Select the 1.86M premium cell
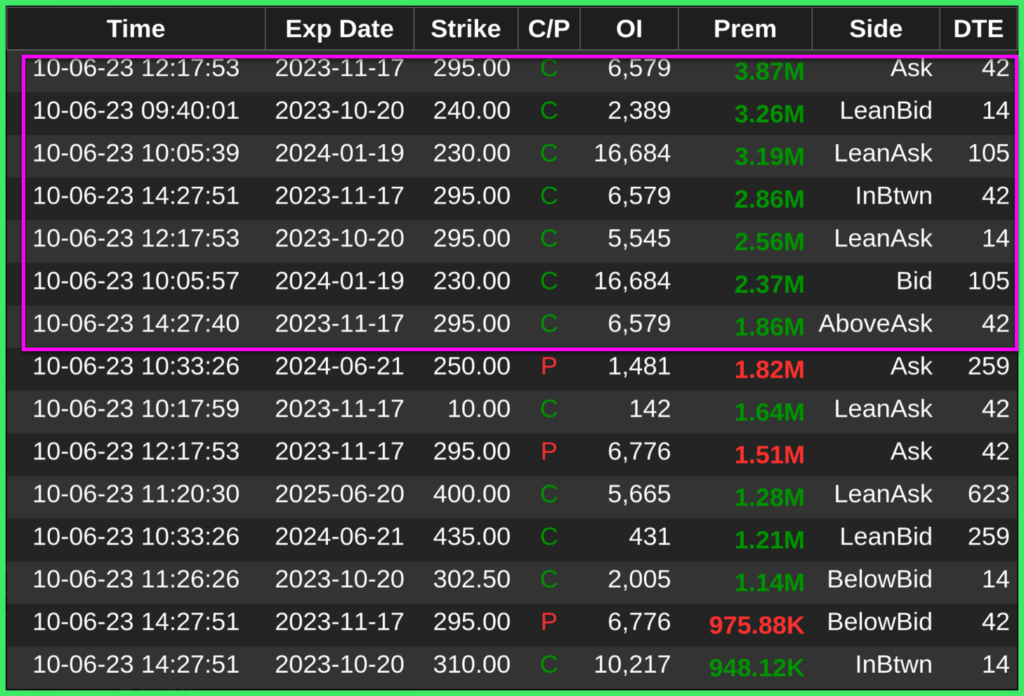 [769, 326]
